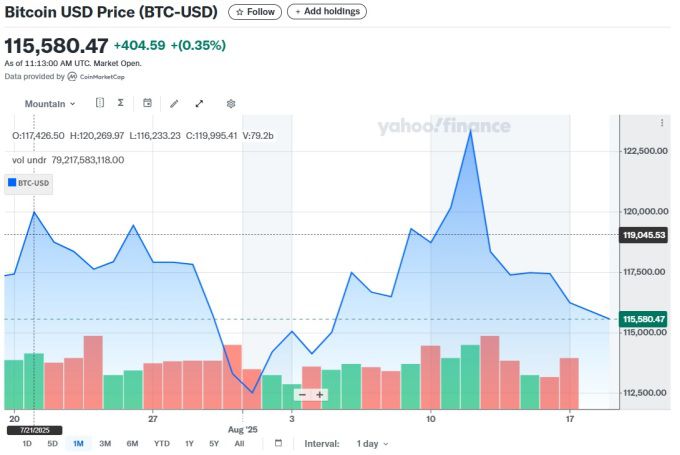Show the All time range
Screen dimensions: 680x455
pyautogui.click(x=239, y=443)
